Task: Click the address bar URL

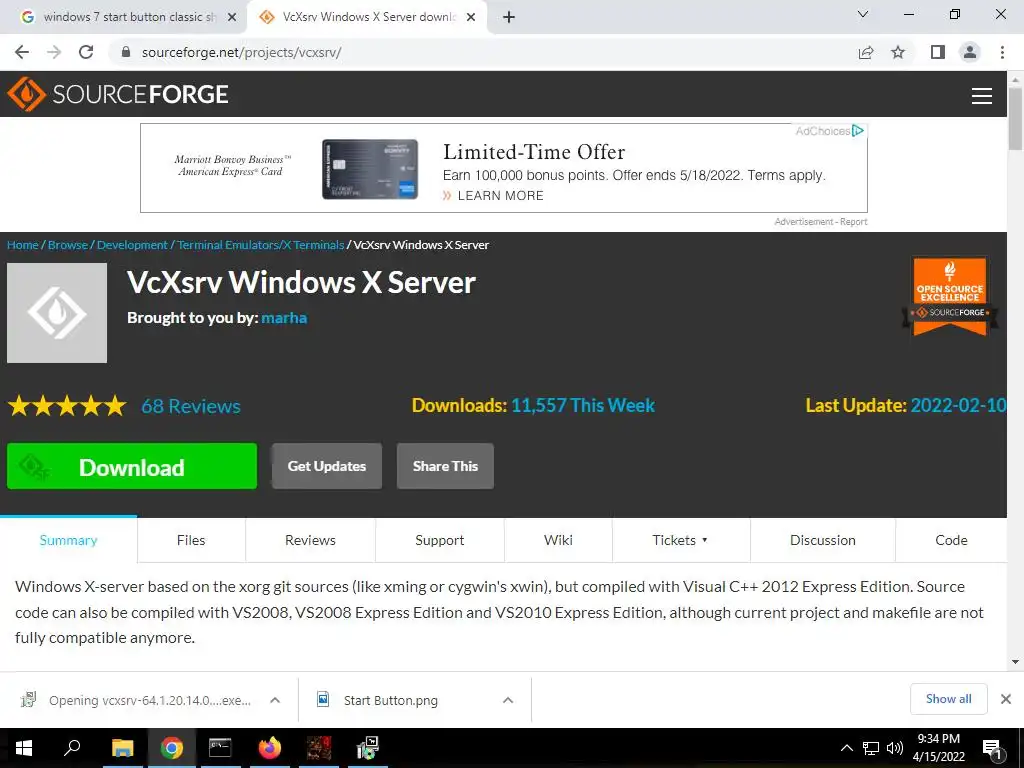Action: point(242,52)
